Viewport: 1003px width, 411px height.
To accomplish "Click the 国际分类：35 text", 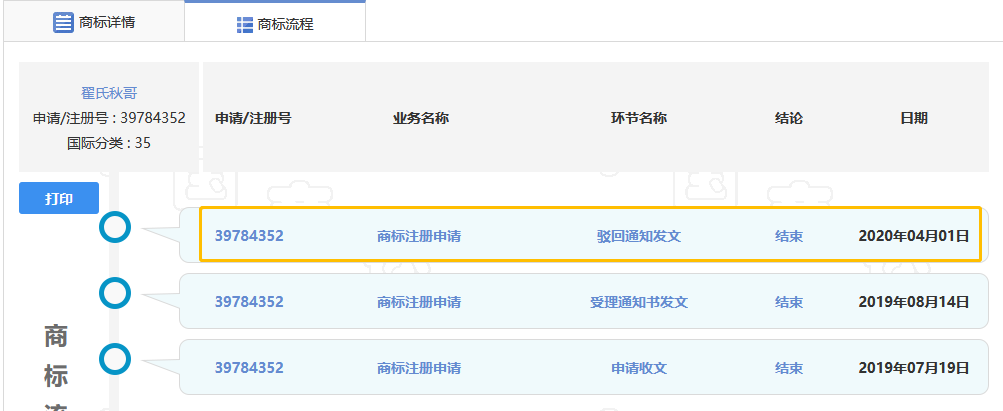I will [x=109, y=143].
